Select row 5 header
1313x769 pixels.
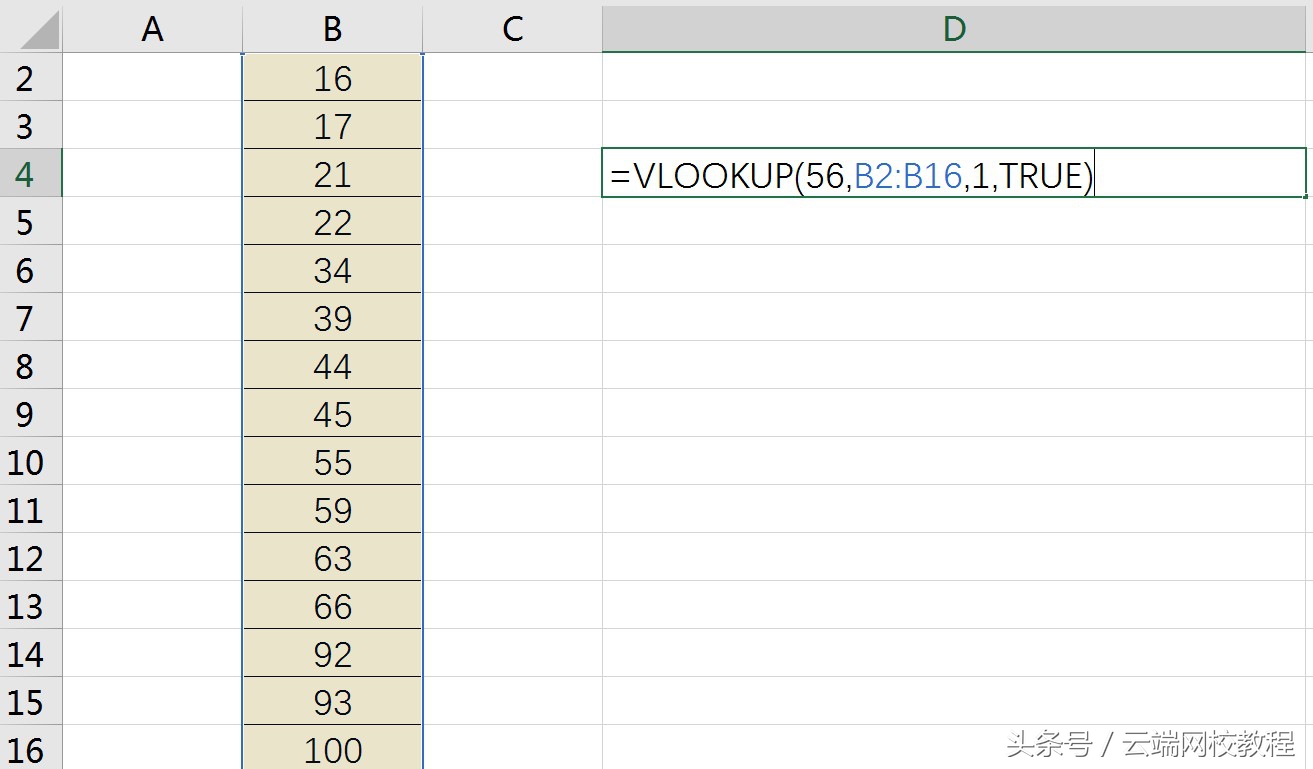point(31,221)
